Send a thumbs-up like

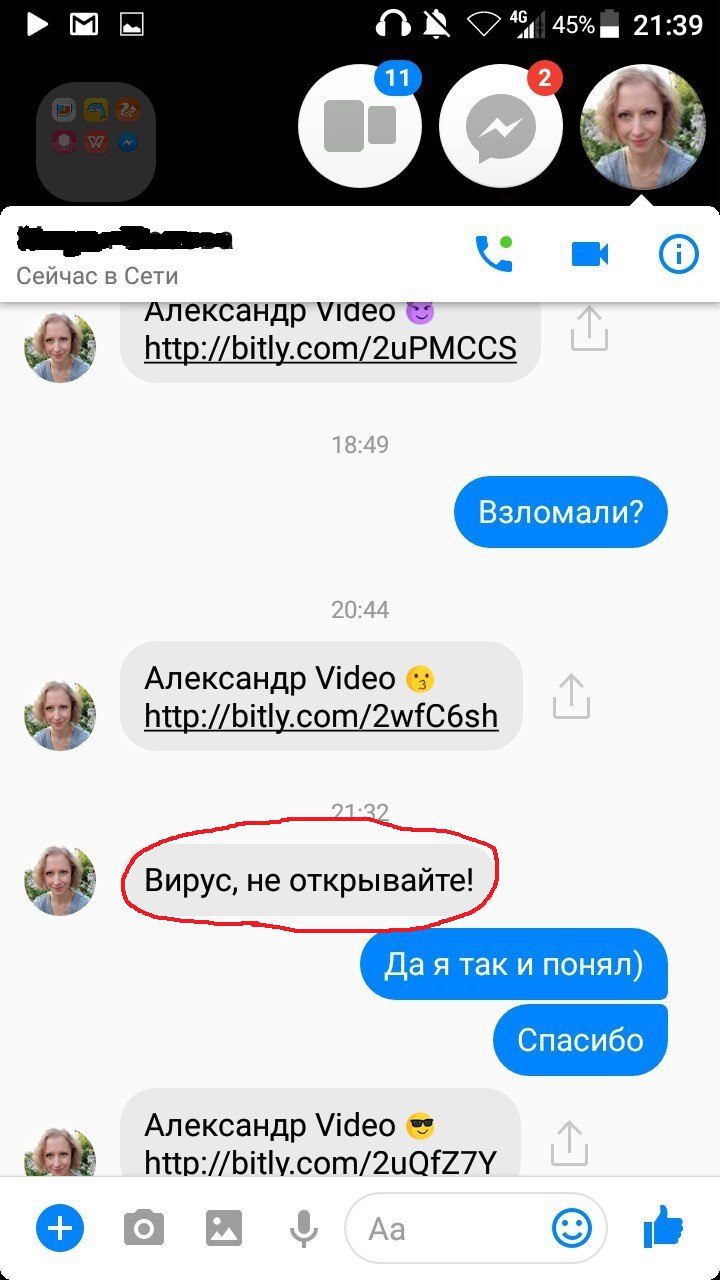pos(663,1226)
